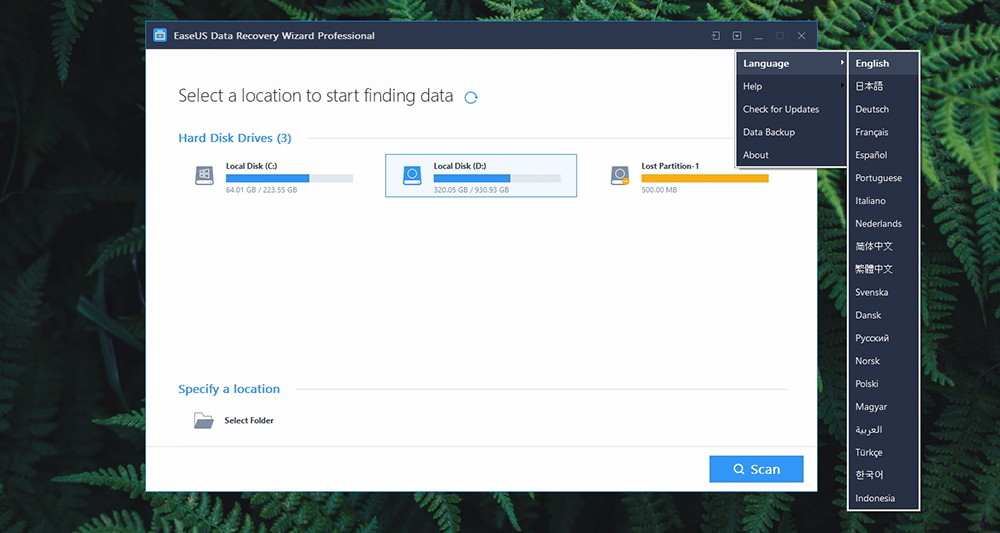Switch language to Norsk
The width and height of the screenshot is (1000, 533).
point(883,361)
